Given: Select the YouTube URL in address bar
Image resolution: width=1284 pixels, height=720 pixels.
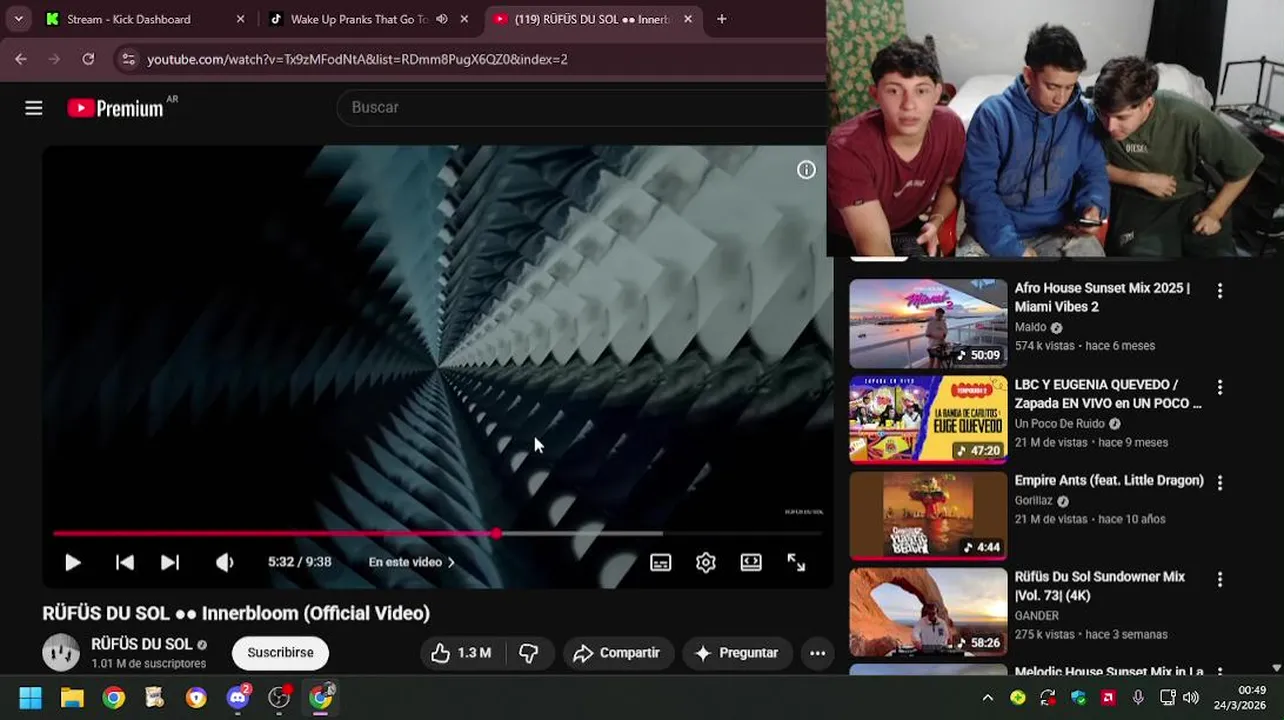Looking at the screenshot, I should [x=357, y=59].
